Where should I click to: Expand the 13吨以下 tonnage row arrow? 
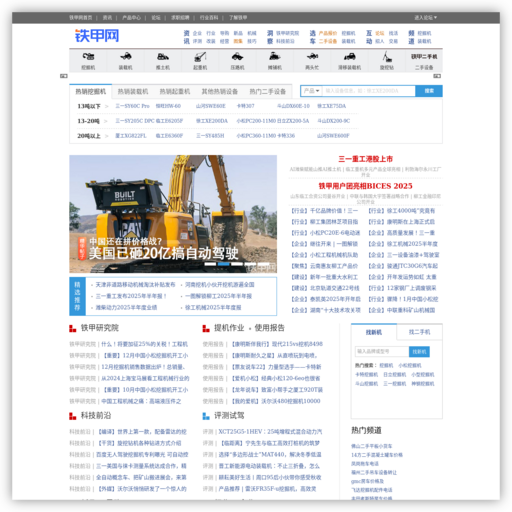click(x=107, y=106)
